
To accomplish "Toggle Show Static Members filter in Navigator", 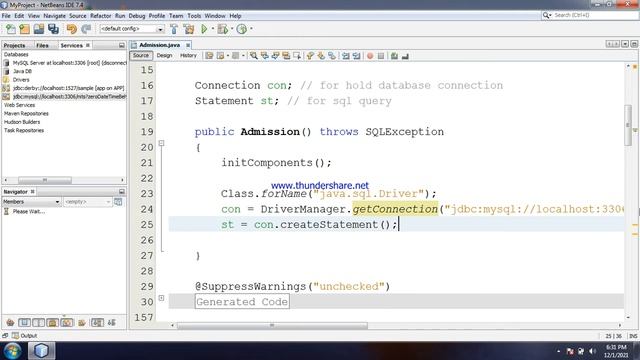I will coord(38,323).
